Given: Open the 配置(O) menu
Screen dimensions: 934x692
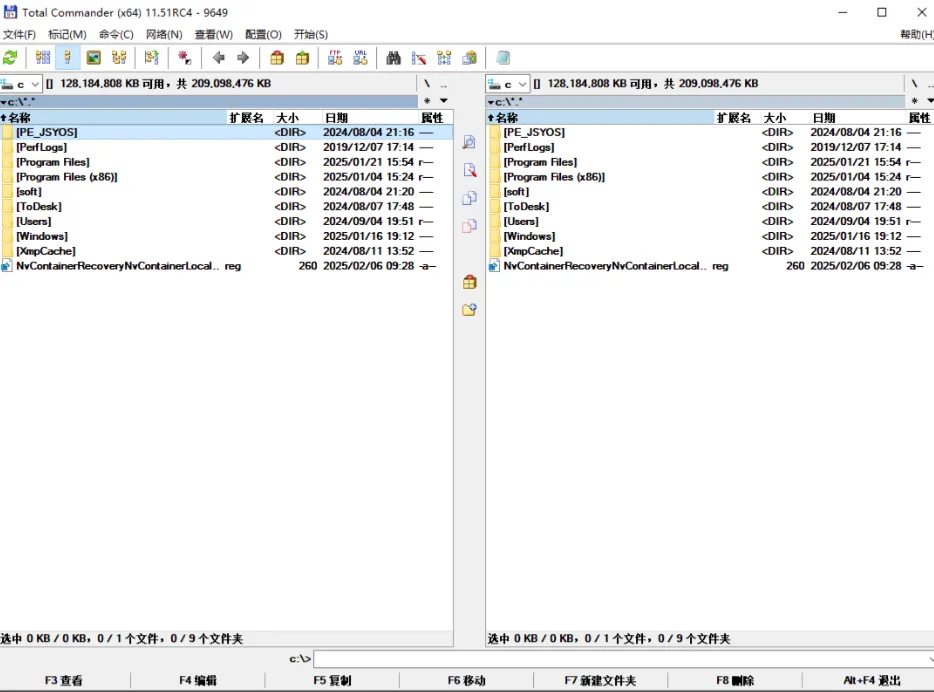Looking at the screenshot, I should (x=263, y=35).
